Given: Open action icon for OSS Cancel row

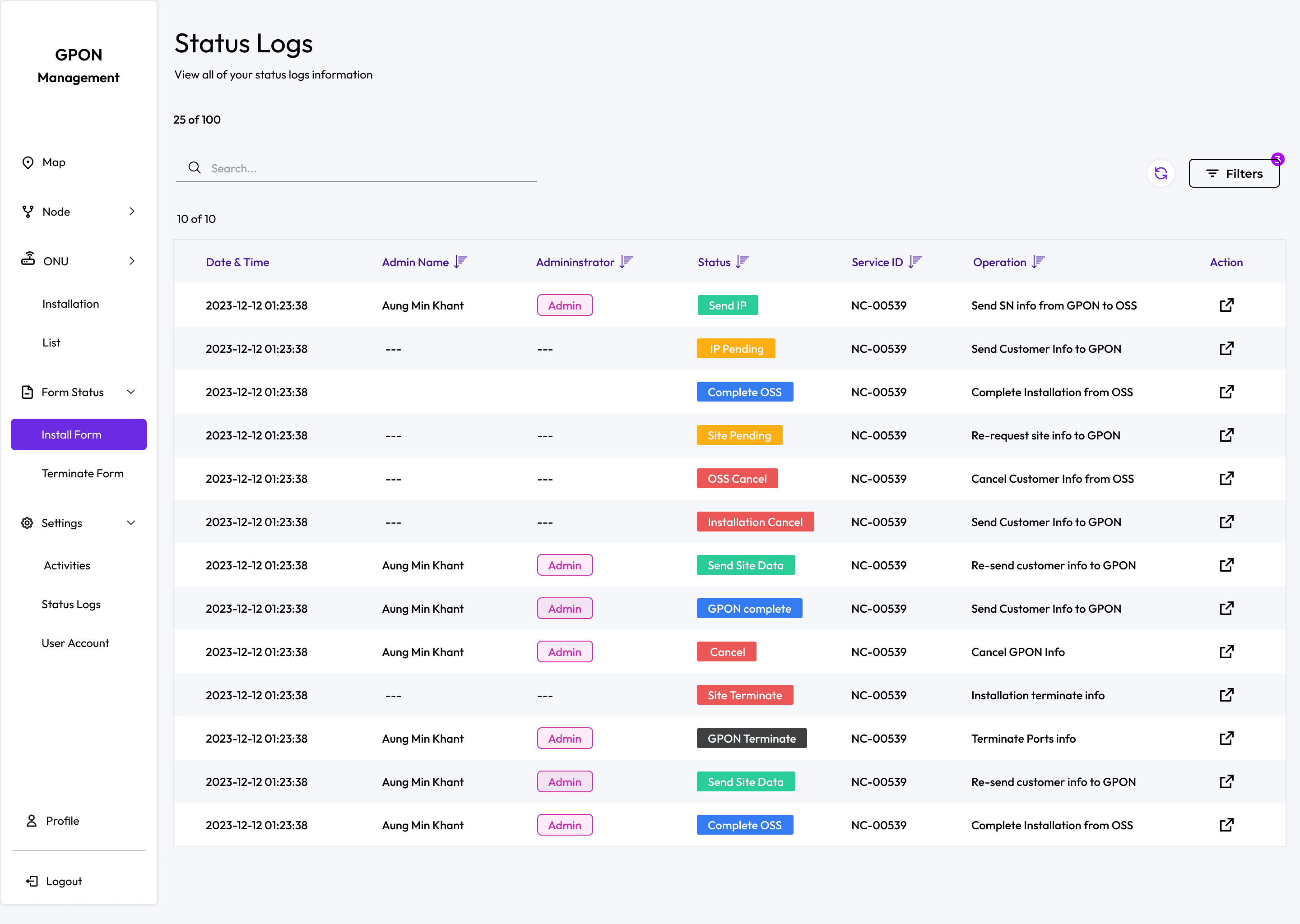Looking at the screenshot, I should [1226, 479].
